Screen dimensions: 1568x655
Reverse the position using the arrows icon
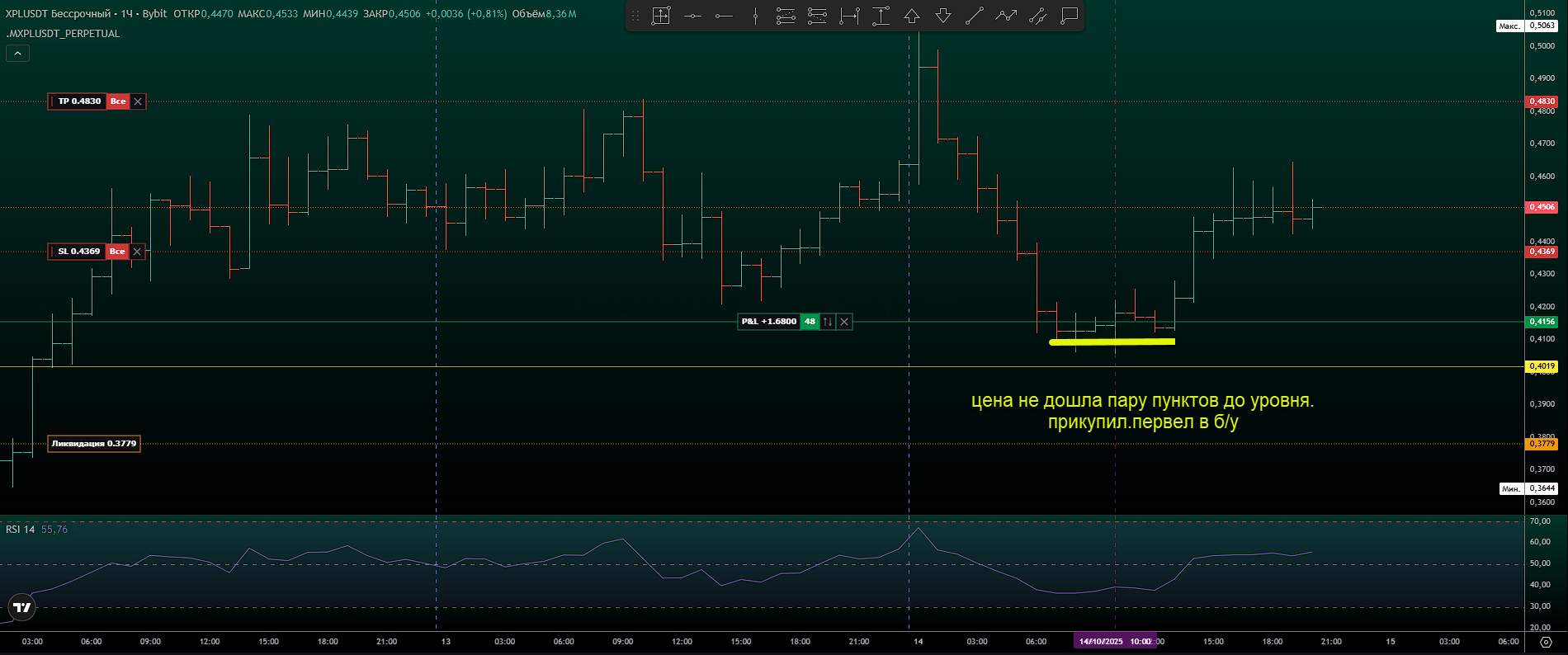828,322
